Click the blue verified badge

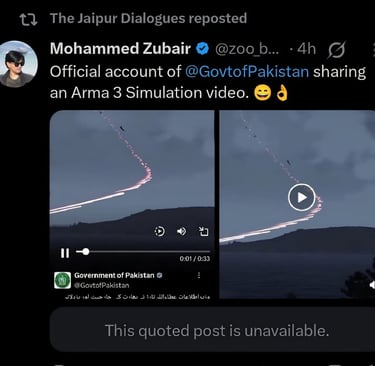[202, 49]
